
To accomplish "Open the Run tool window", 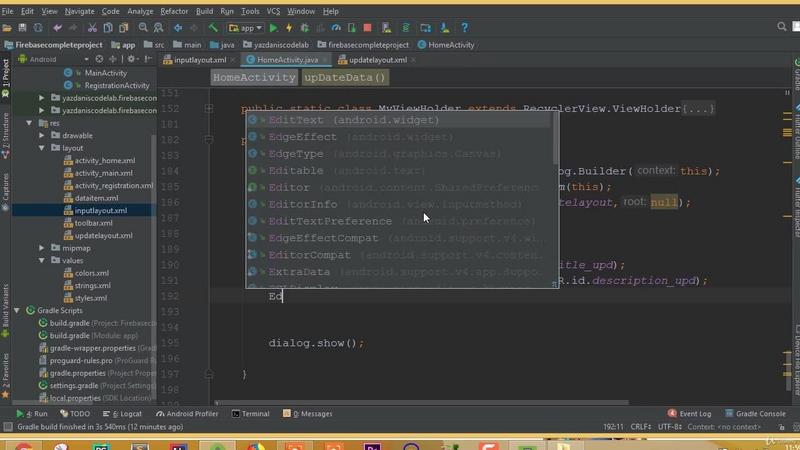I will coord(32,414).
